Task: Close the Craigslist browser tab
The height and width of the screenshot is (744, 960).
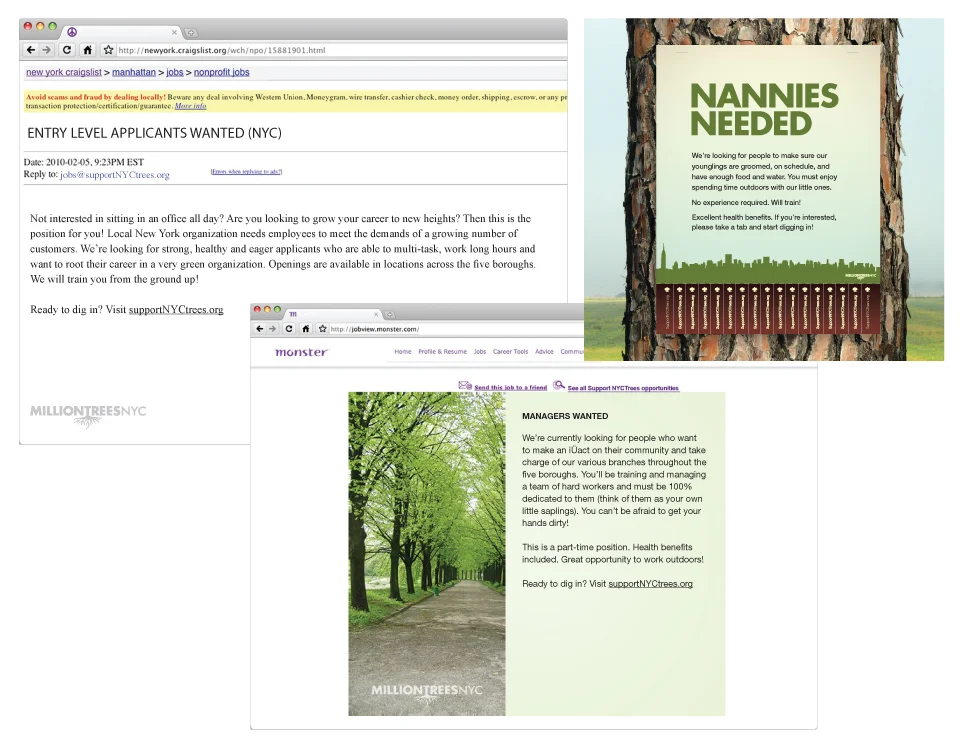Action: tap(174, 32)
